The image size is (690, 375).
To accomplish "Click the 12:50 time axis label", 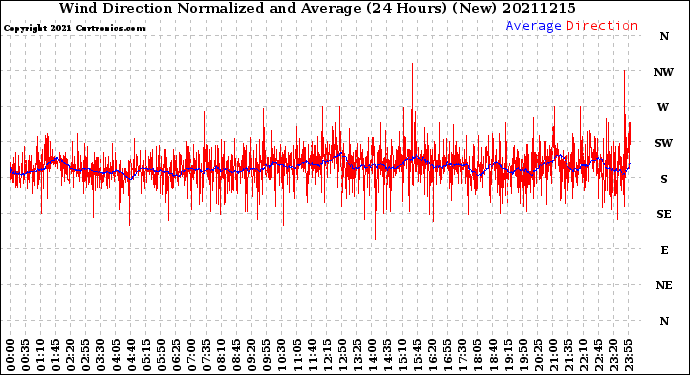I will [x=342, y=355].
